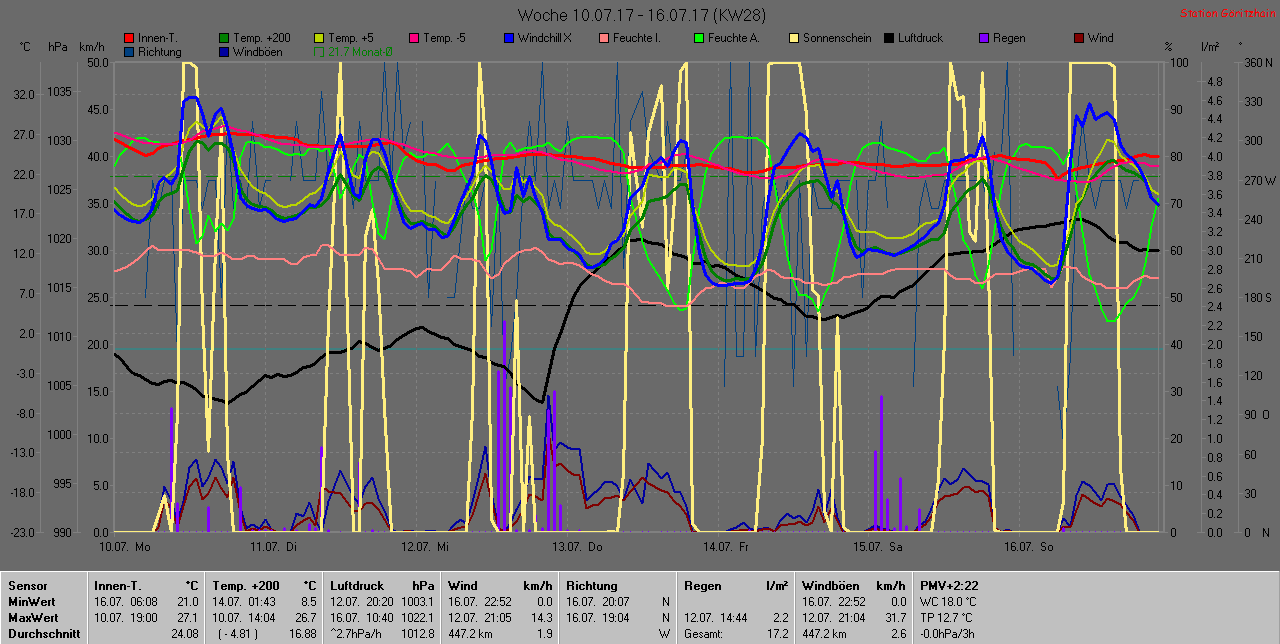Viewport: 1280px width, 644px height.
Task: Click the Feuchte A. legend label
Action: (x=733, y=38)
